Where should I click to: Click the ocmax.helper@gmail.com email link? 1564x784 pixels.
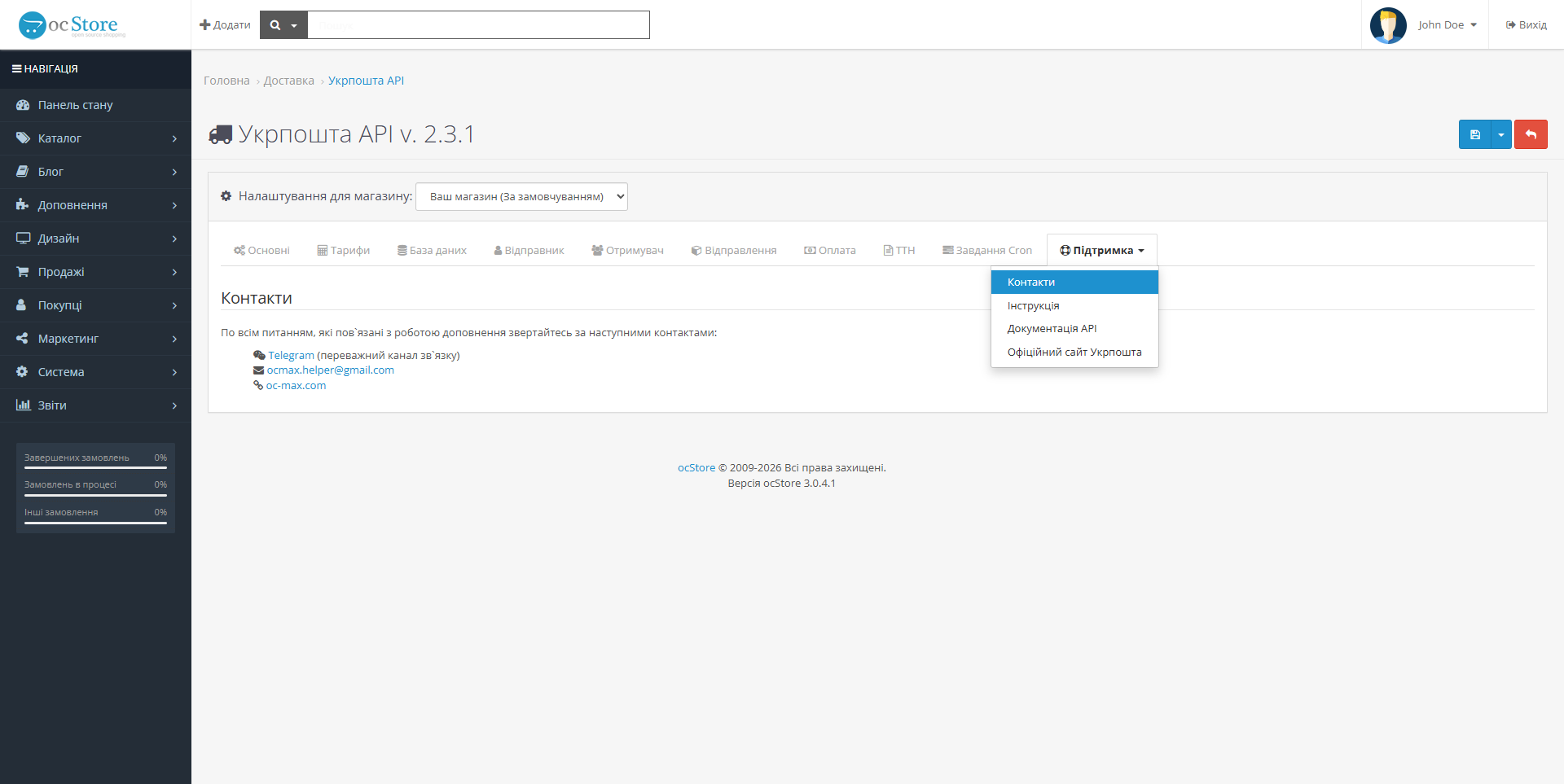coord(331,370)
